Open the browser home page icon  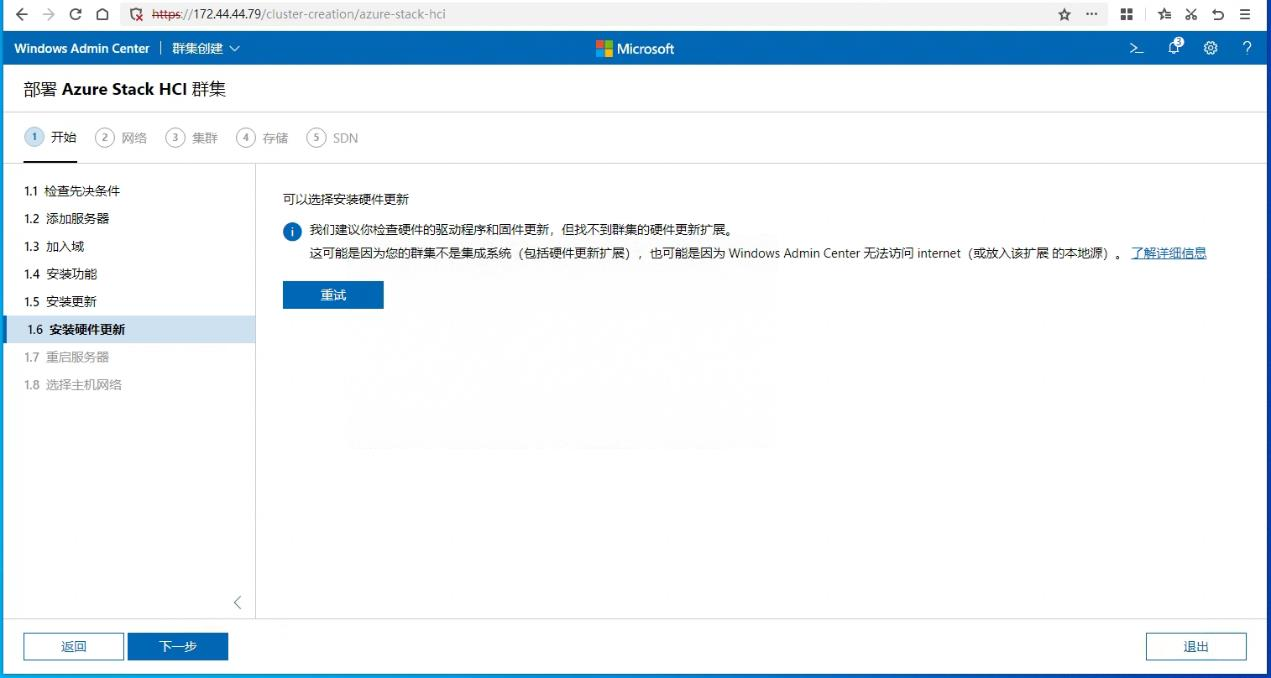(x=102, y=15)
